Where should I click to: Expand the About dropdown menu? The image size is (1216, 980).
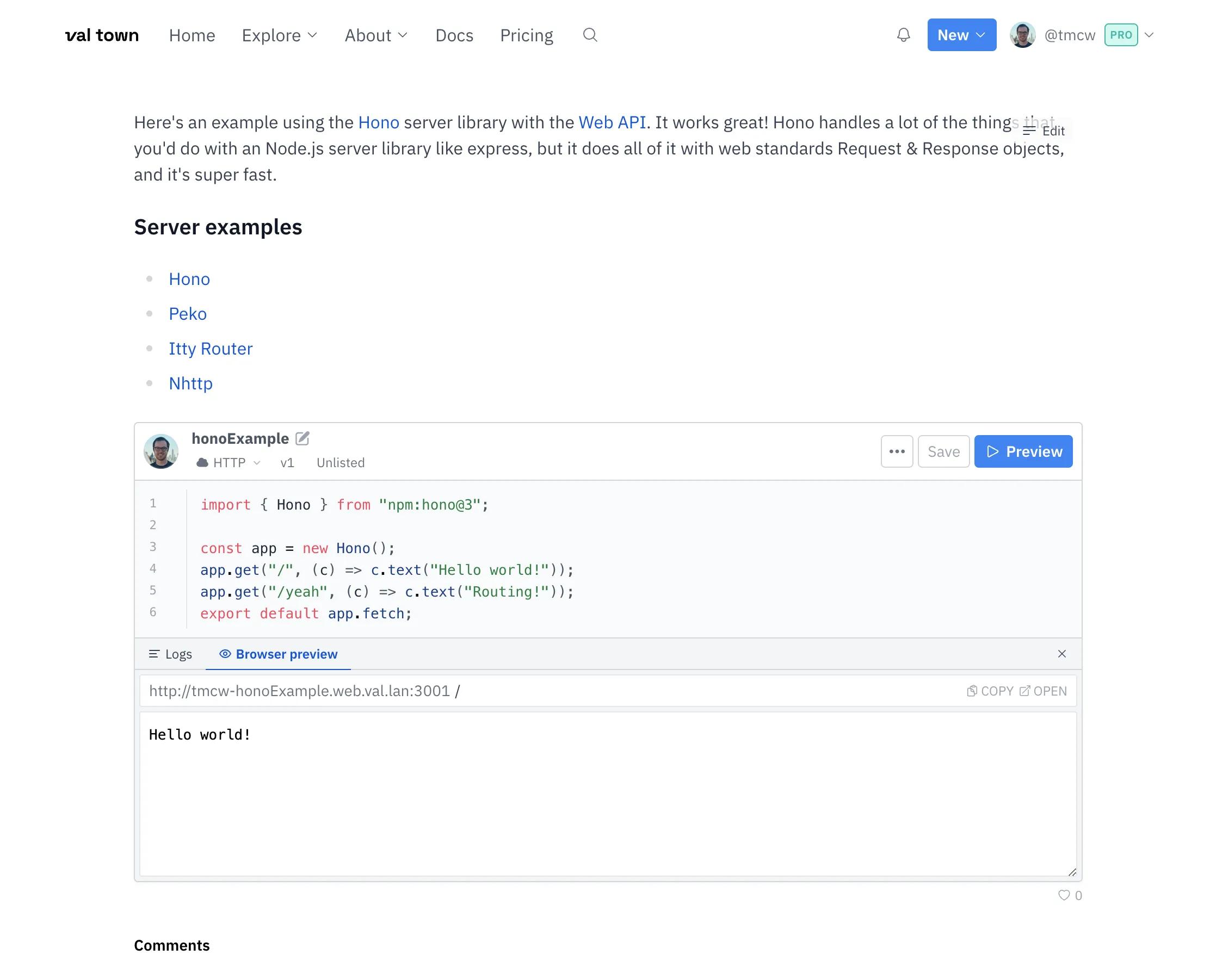coord(376,35)
